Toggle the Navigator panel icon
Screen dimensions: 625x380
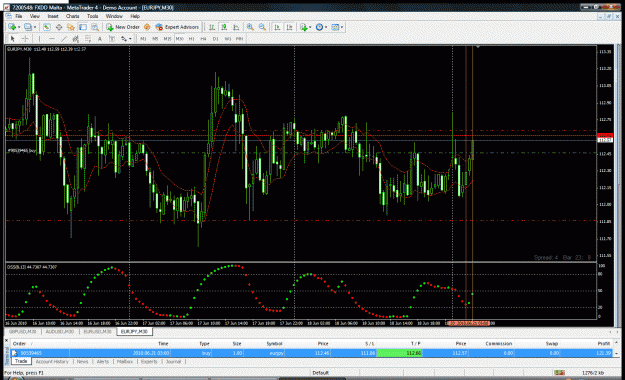coord(71,27)
